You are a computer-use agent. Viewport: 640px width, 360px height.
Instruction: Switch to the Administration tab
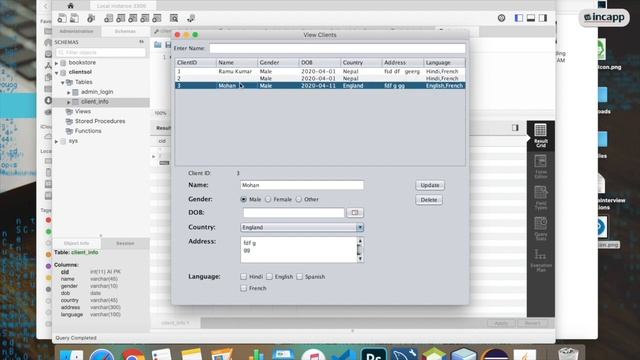point(76,31)
